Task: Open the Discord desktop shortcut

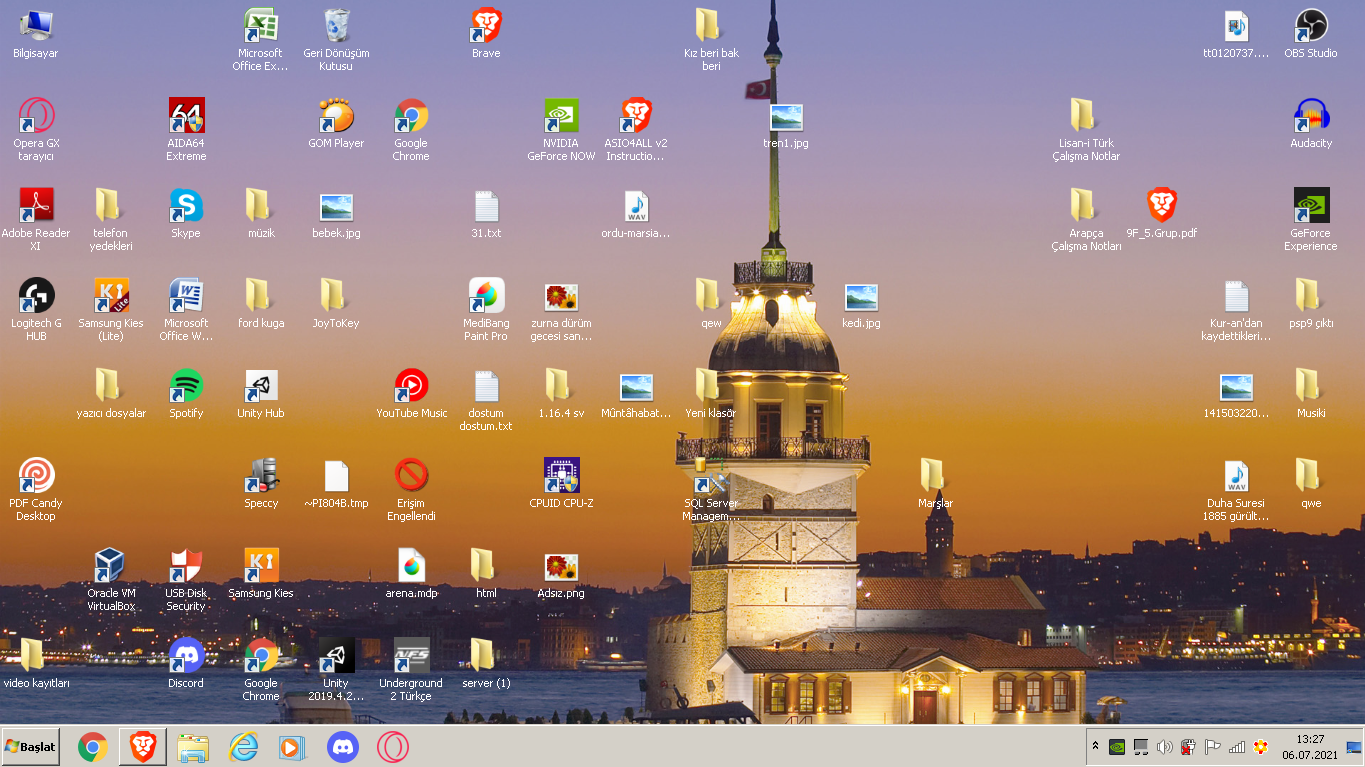Action: pyautogui.click(x=186, y=657)
